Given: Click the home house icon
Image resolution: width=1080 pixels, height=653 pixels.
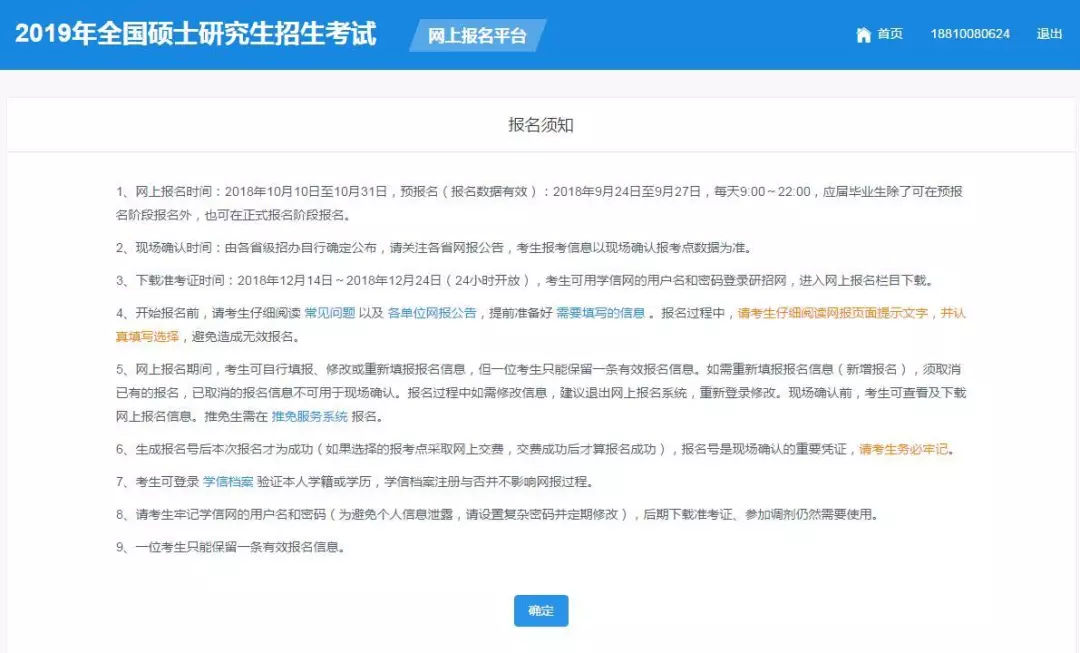Looking at the screenshot, I should click(863, 35).
